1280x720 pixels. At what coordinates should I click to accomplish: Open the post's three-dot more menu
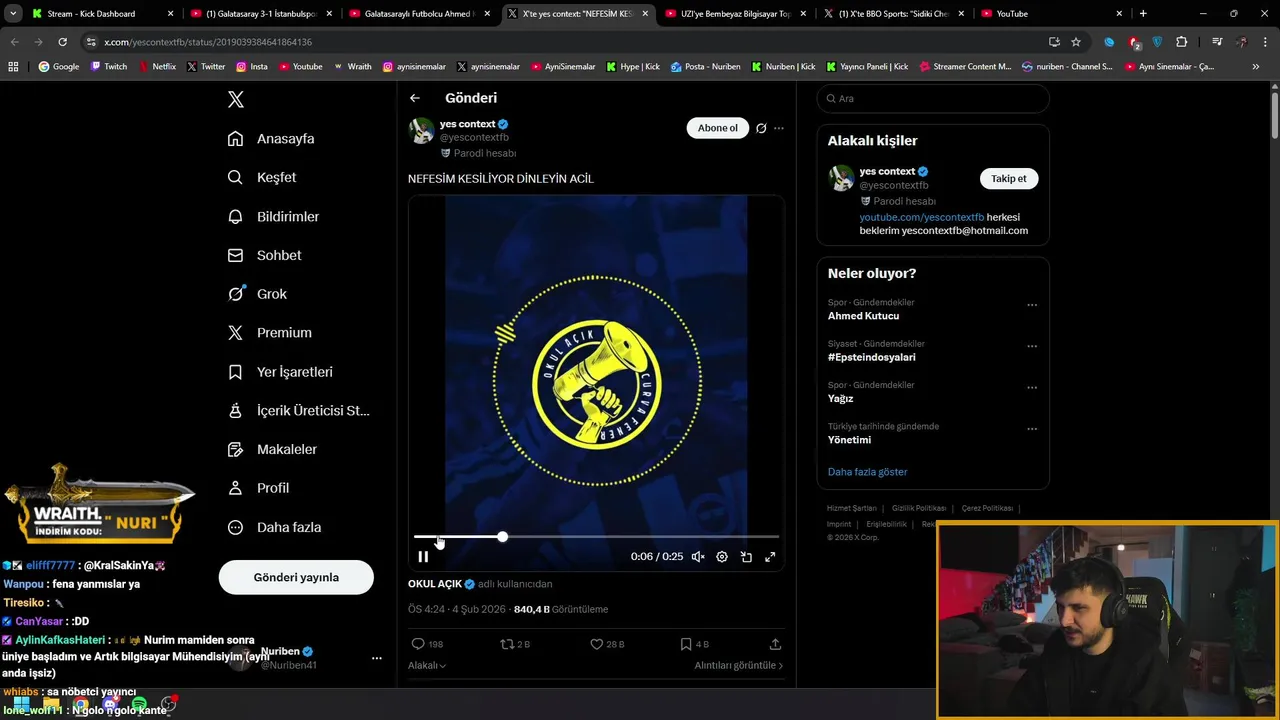point(779,128)
